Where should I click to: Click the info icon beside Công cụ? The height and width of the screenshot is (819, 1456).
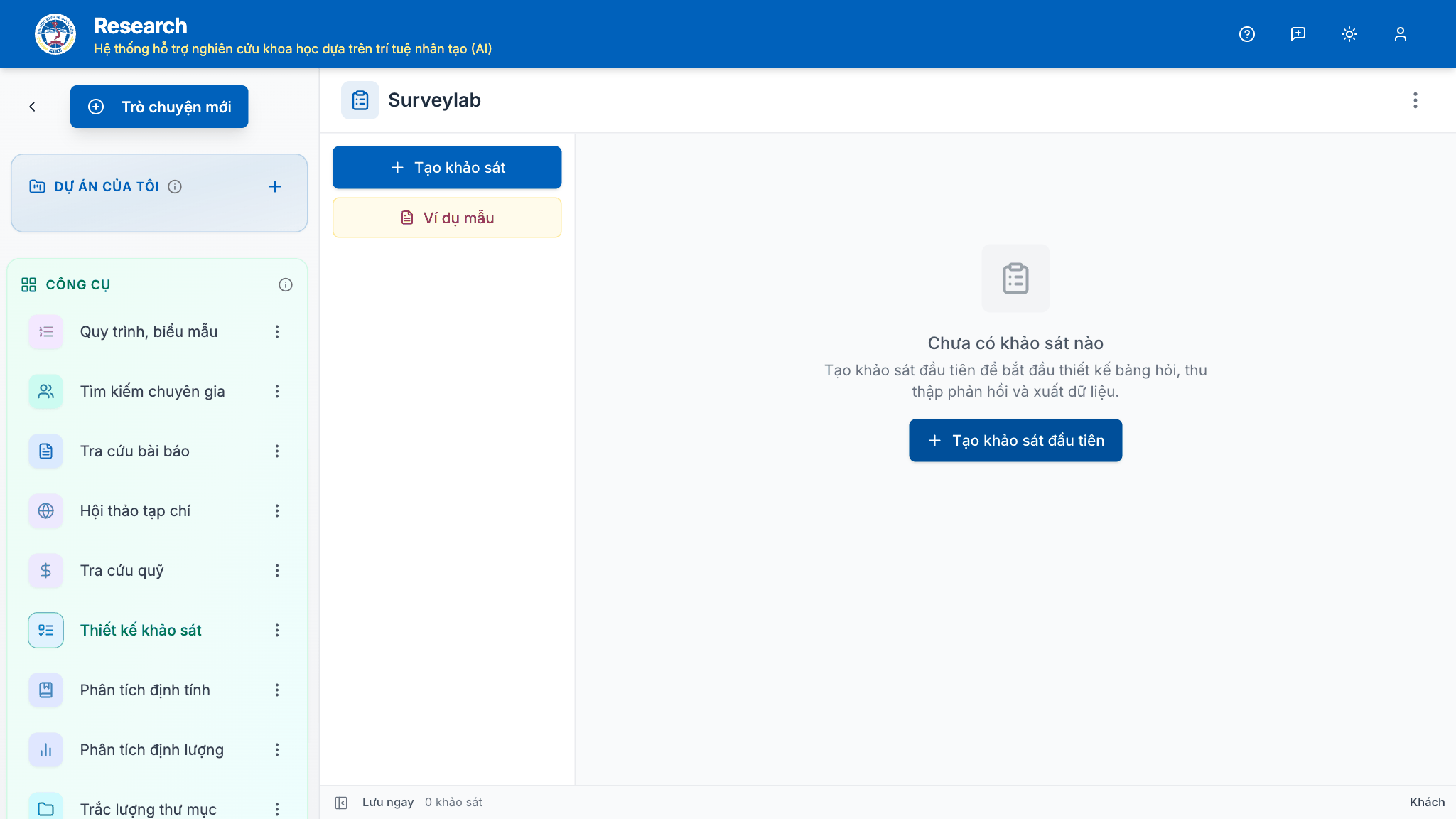286,285
